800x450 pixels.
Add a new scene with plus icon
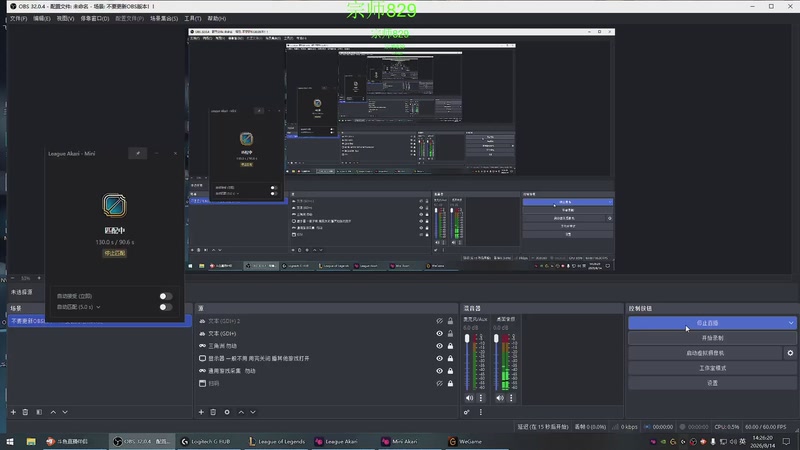pyautogui.click(x=13, y=412)
